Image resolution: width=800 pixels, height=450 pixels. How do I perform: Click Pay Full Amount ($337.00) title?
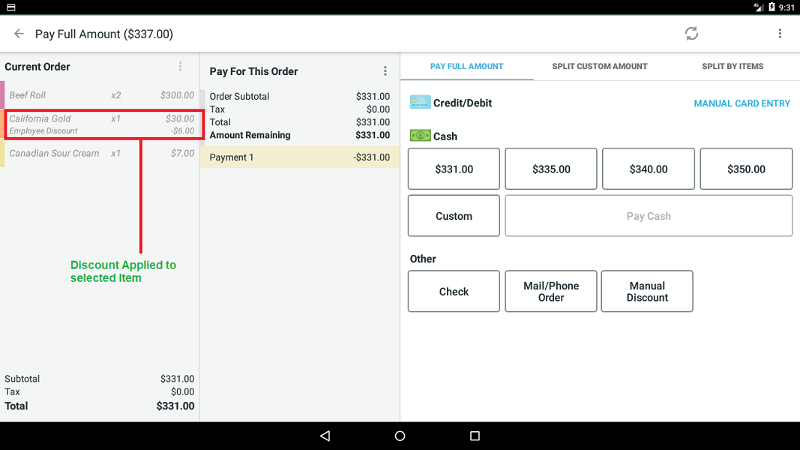104,34
